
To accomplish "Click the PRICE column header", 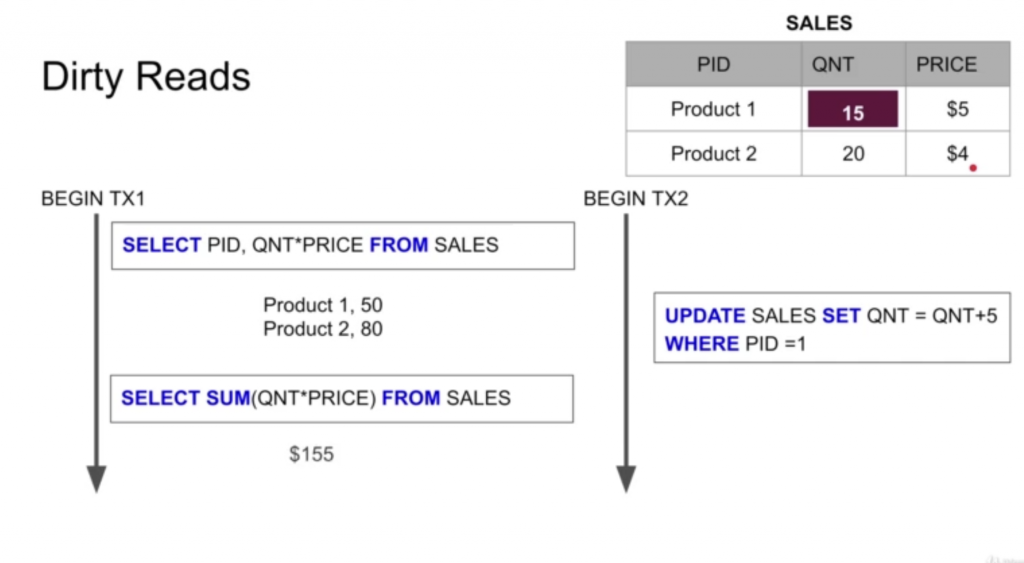I will coord(958,64).
